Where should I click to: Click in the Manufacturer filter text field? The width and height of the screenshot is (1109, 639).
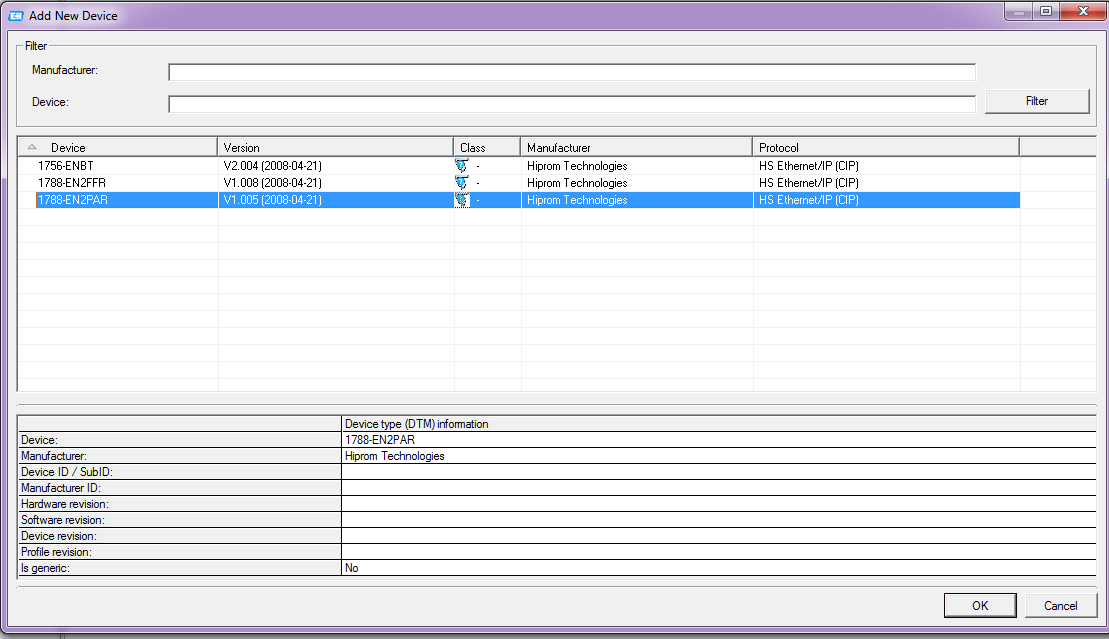pos(571,72)
